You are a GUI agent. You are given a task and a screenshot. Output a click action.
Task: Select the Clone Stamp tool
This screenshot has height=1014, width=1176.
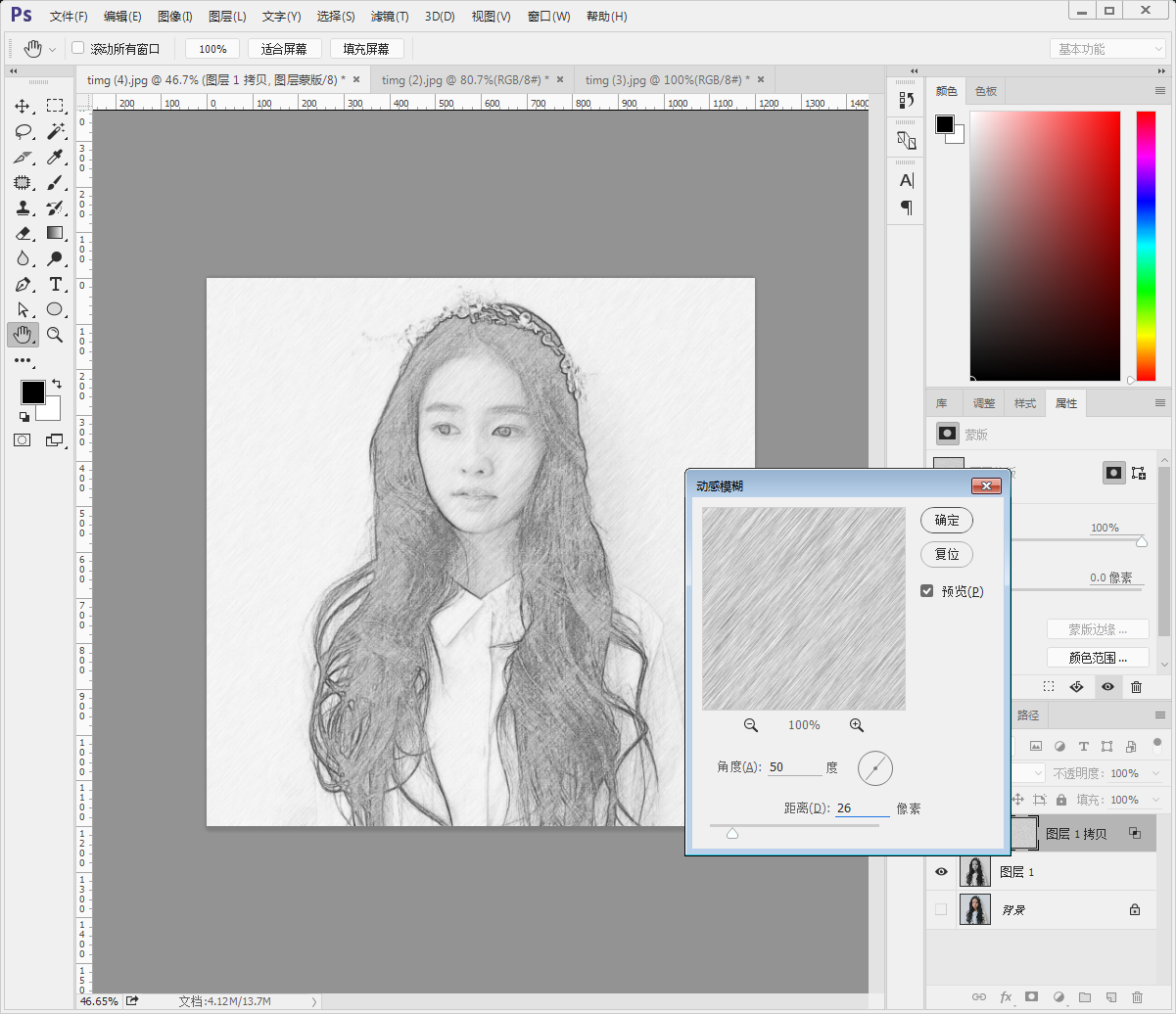[23, 207]
